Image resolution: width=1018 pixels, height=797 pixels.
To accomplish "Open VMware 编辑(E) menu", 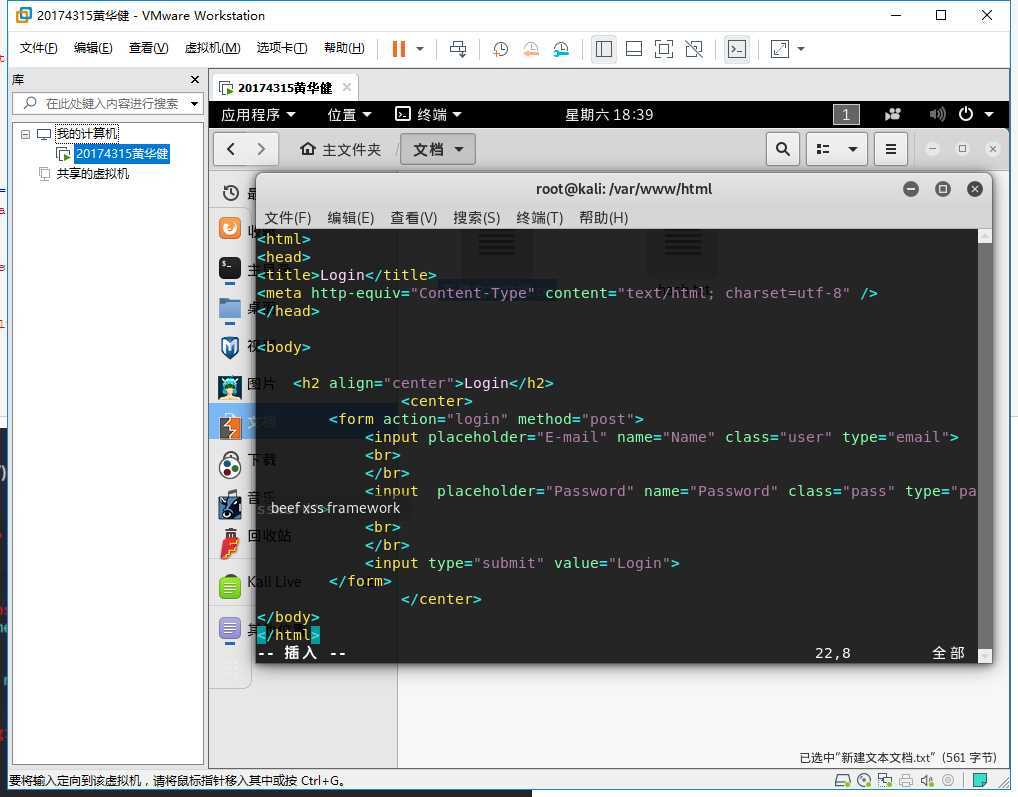I will 93,48.
